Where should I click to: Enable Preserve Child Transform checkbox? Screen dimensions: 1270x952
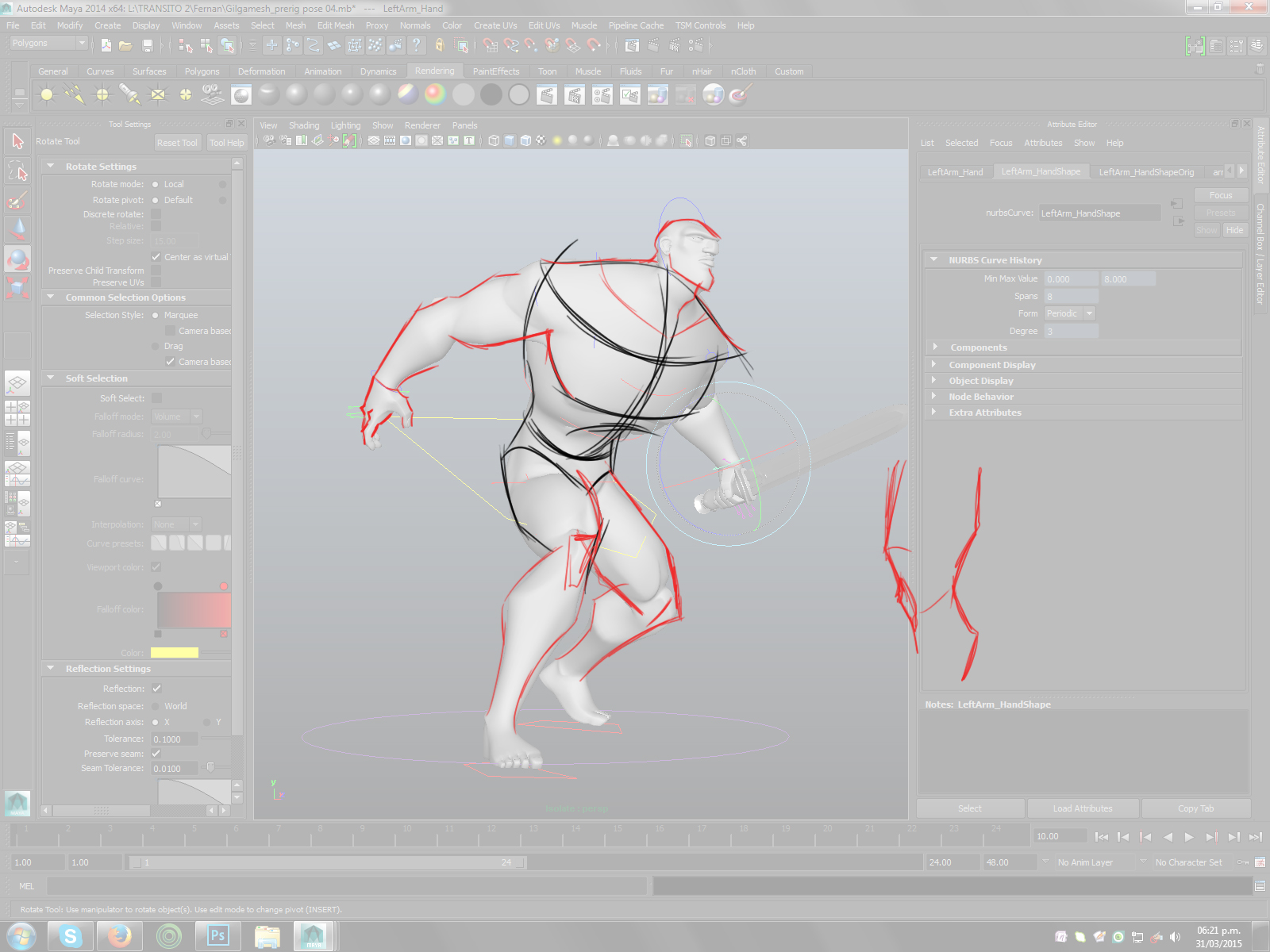pos(156,271)
